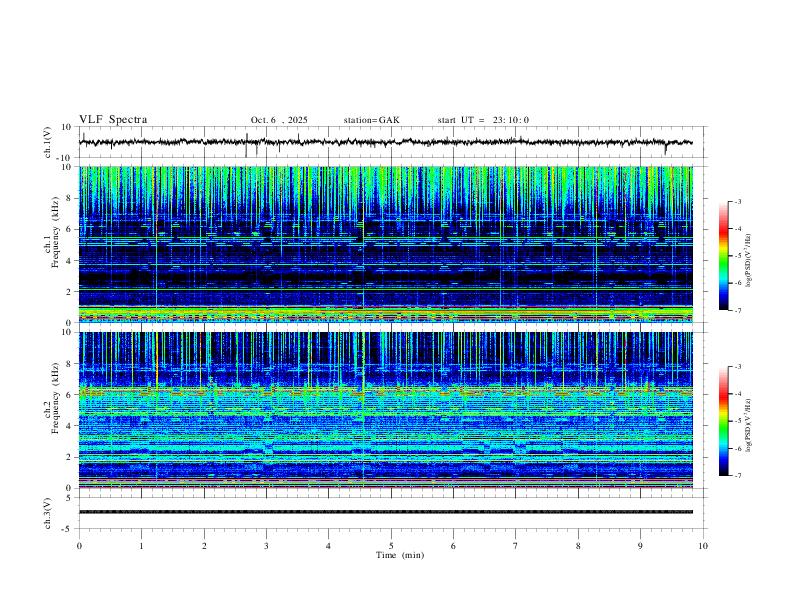Click inside the ch.1 spectrogram panel
Image resolution: width=792 pixels, height=612 pixels.
(x=386, y=244)
